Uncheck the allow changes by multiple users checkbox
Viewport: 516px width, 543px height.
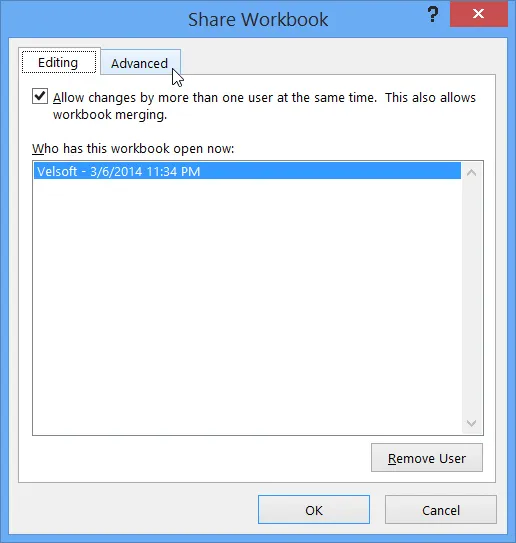(40, 96)
